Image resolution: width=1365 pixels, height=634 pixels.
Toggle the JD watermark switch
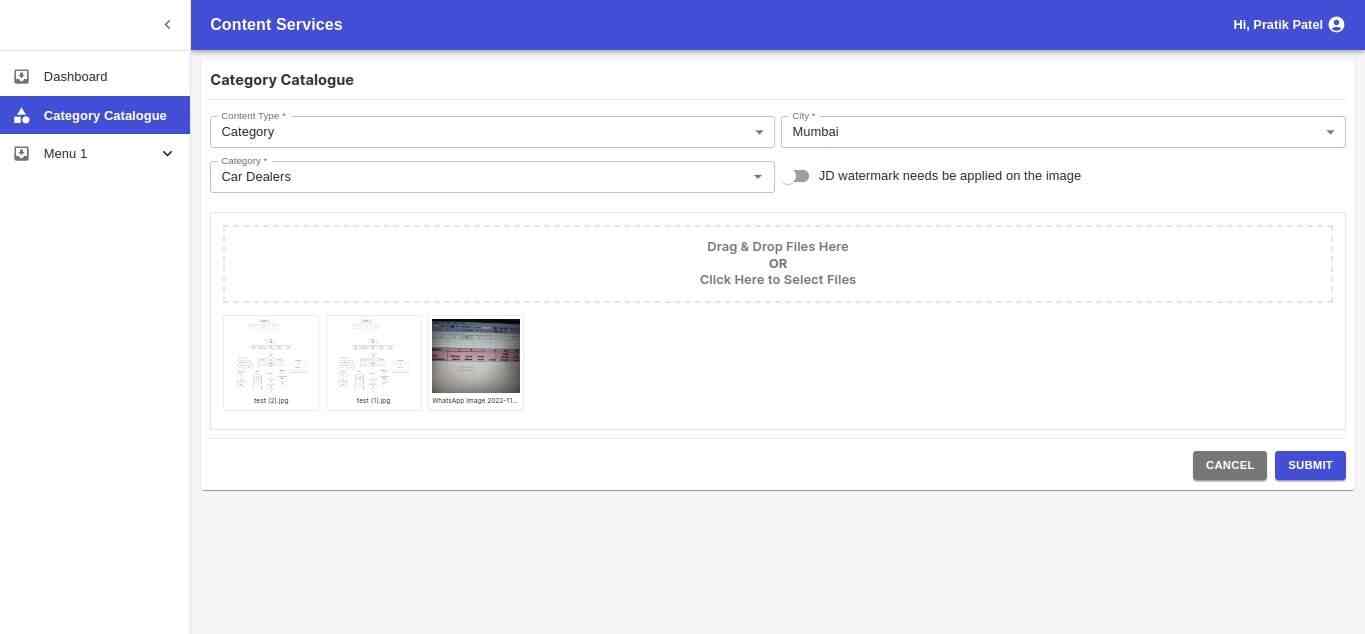796,177
